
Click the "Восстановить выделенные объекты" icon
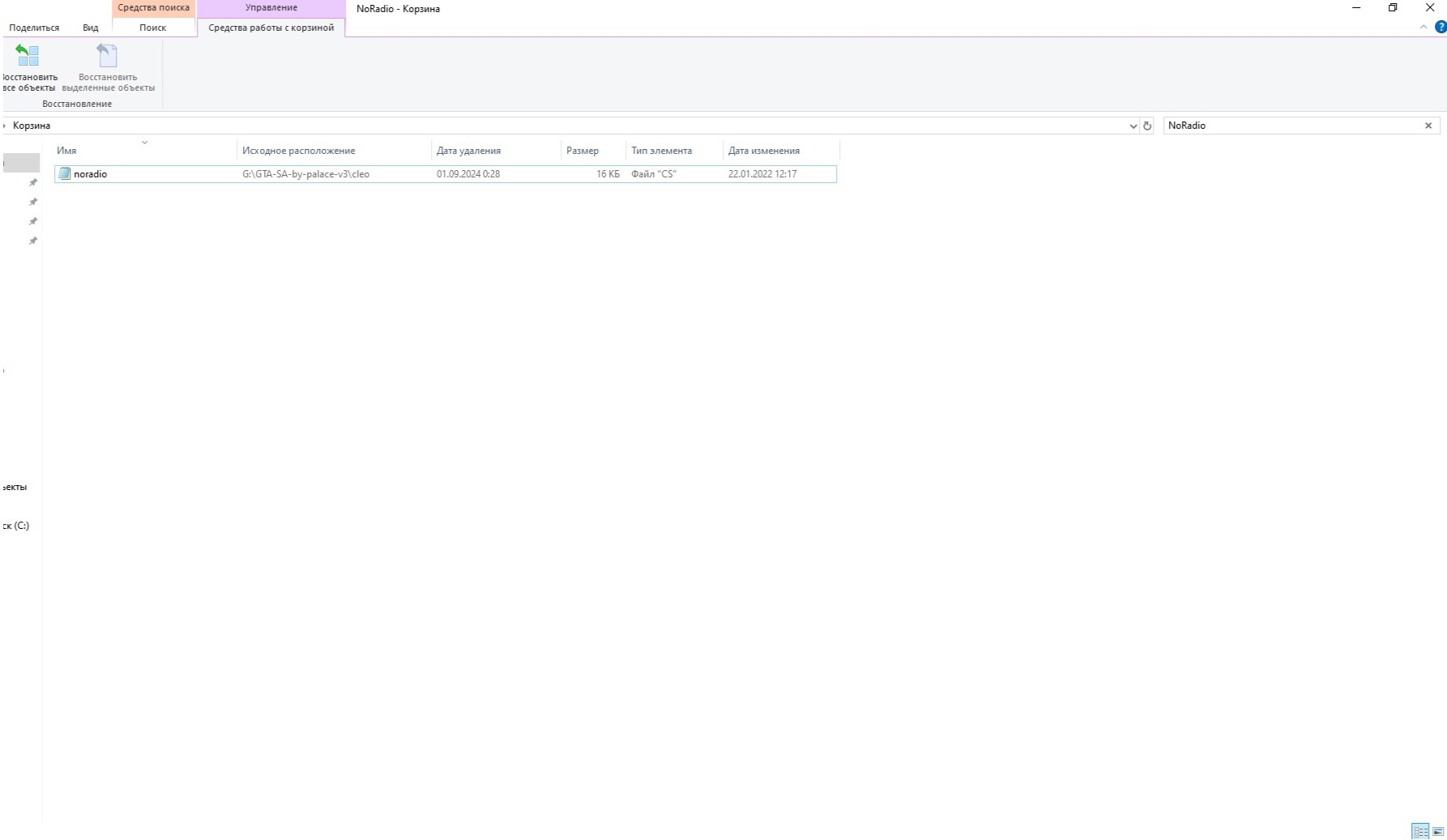click(x=108, y=56)
